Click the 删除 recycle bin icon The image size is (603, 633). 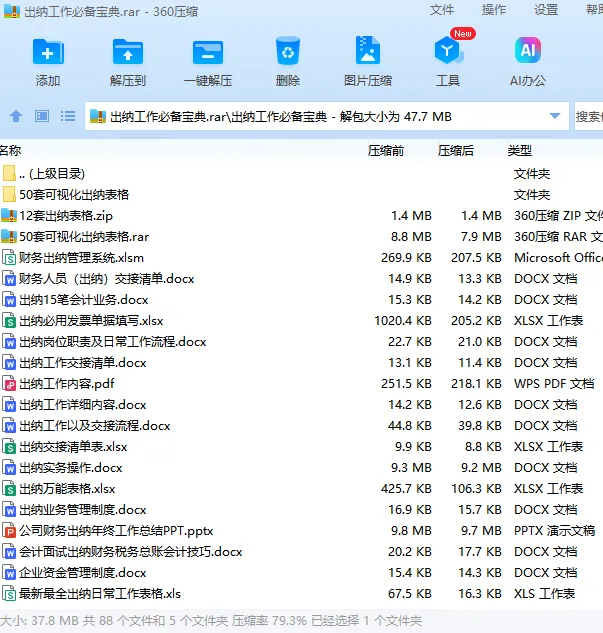tap(288, 51)
